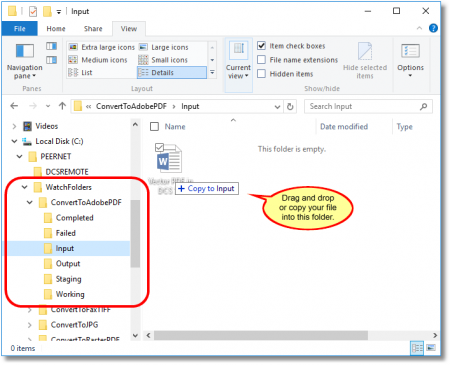Go up one folder level

62,106
